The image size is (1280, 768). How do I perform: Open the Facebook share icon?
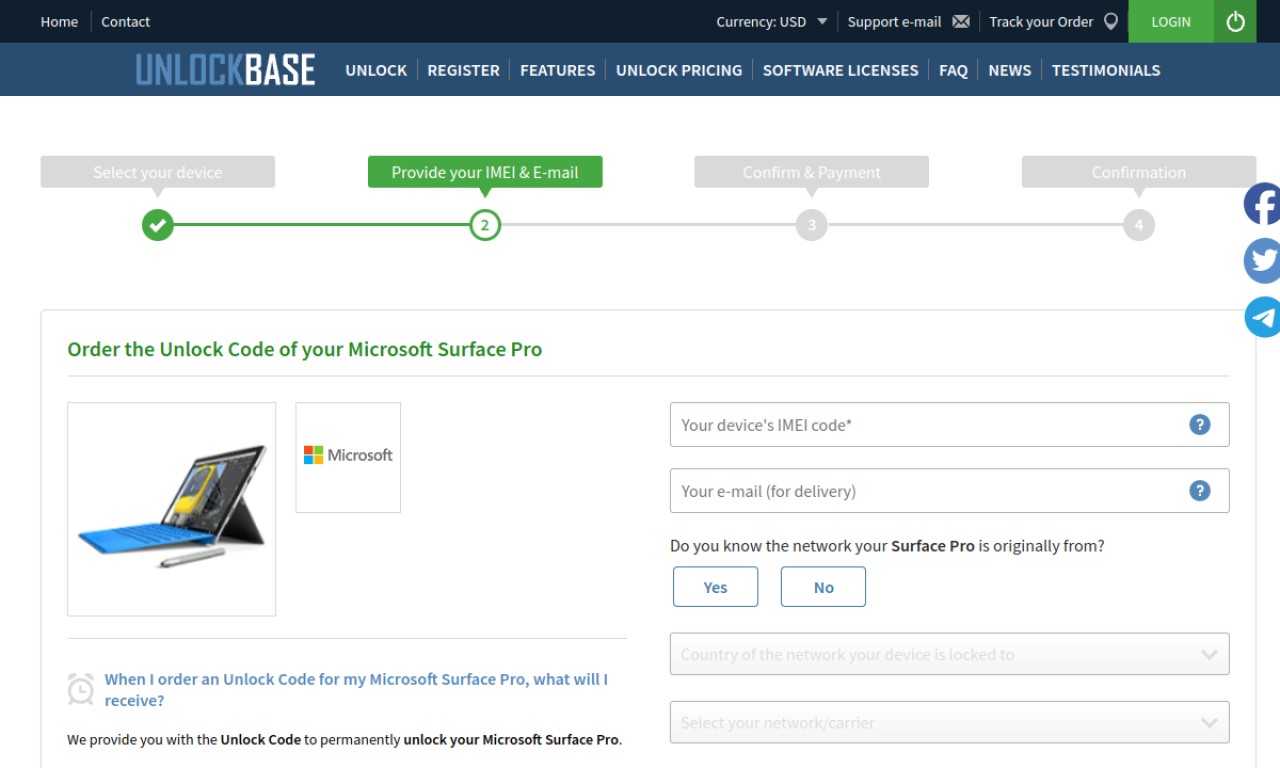pyautogui.click(x=1263, y=204)
